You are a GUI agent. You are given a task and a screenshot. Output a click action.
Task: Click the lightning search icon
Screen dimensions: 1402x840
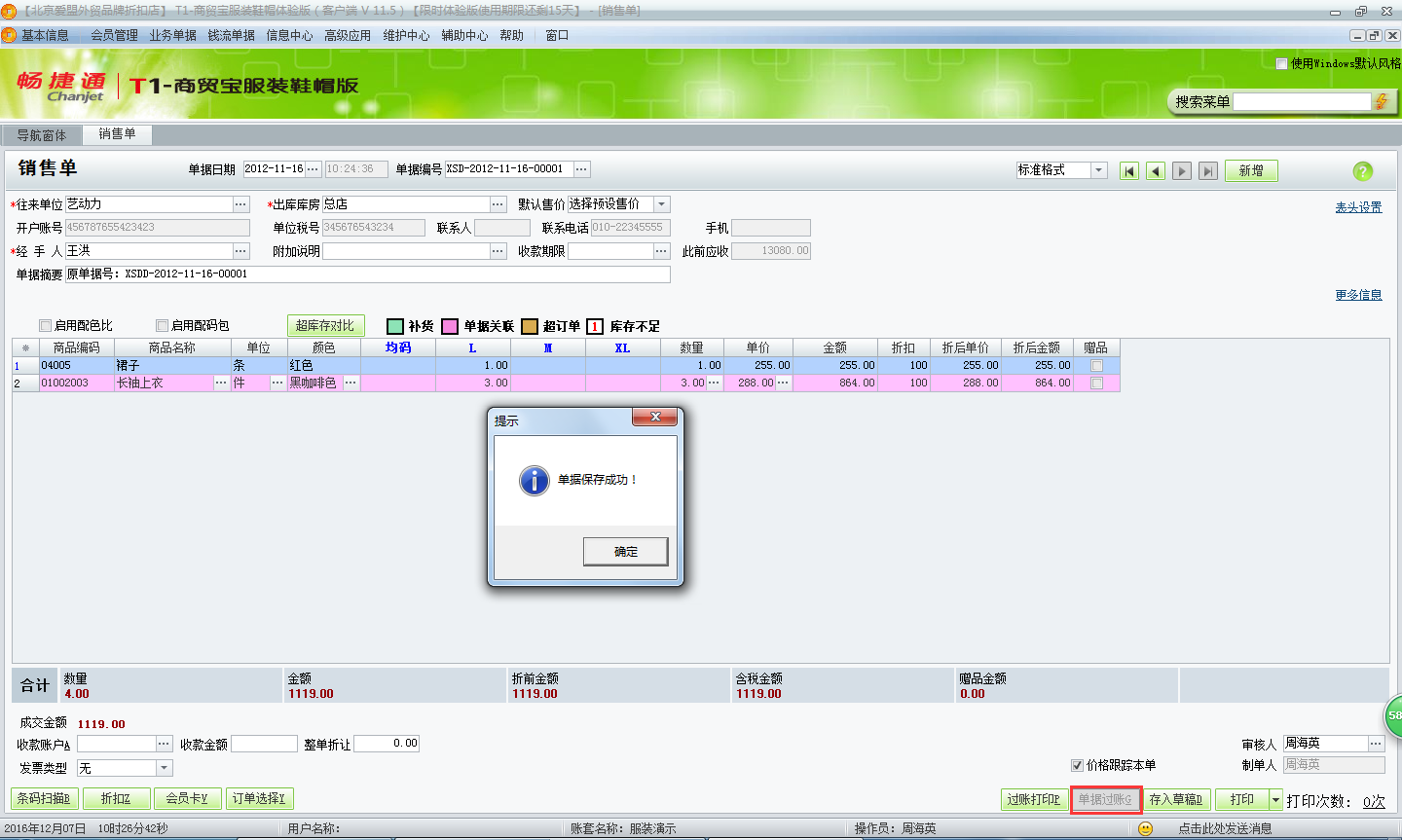[1381, 101]
